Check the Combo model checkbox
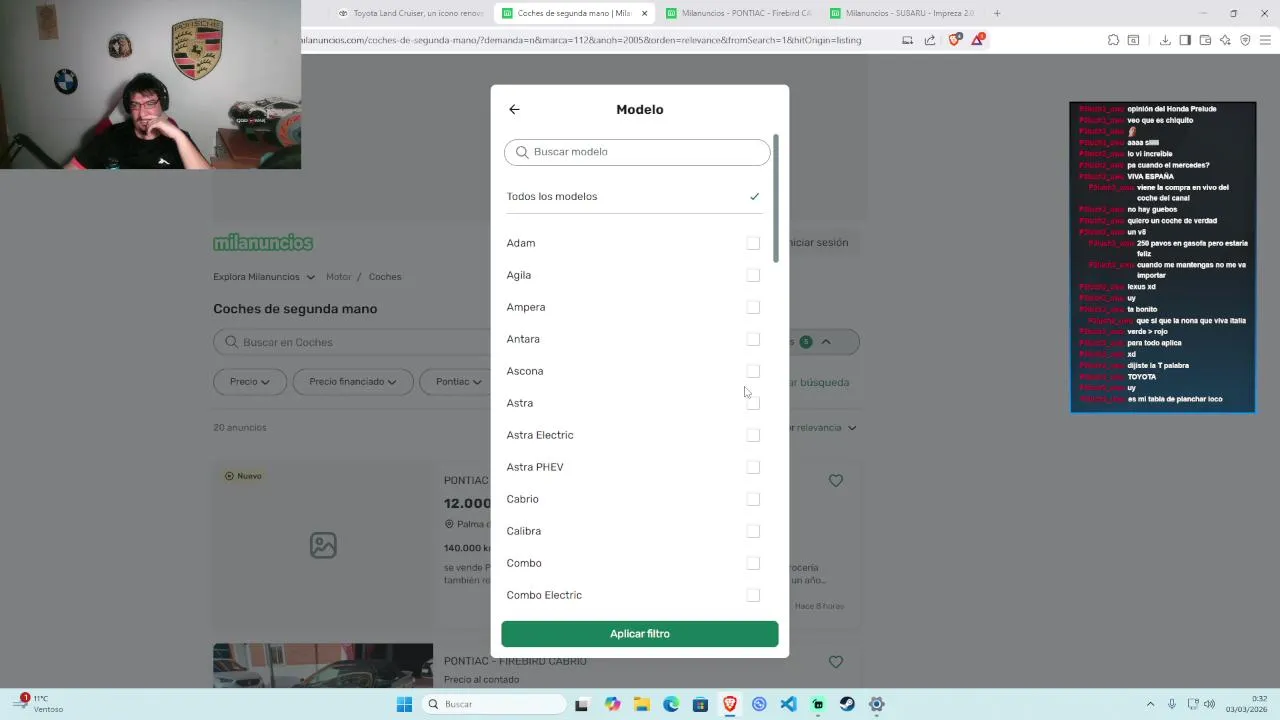The width and height of the screenshot is (1280, 720). 753,563
